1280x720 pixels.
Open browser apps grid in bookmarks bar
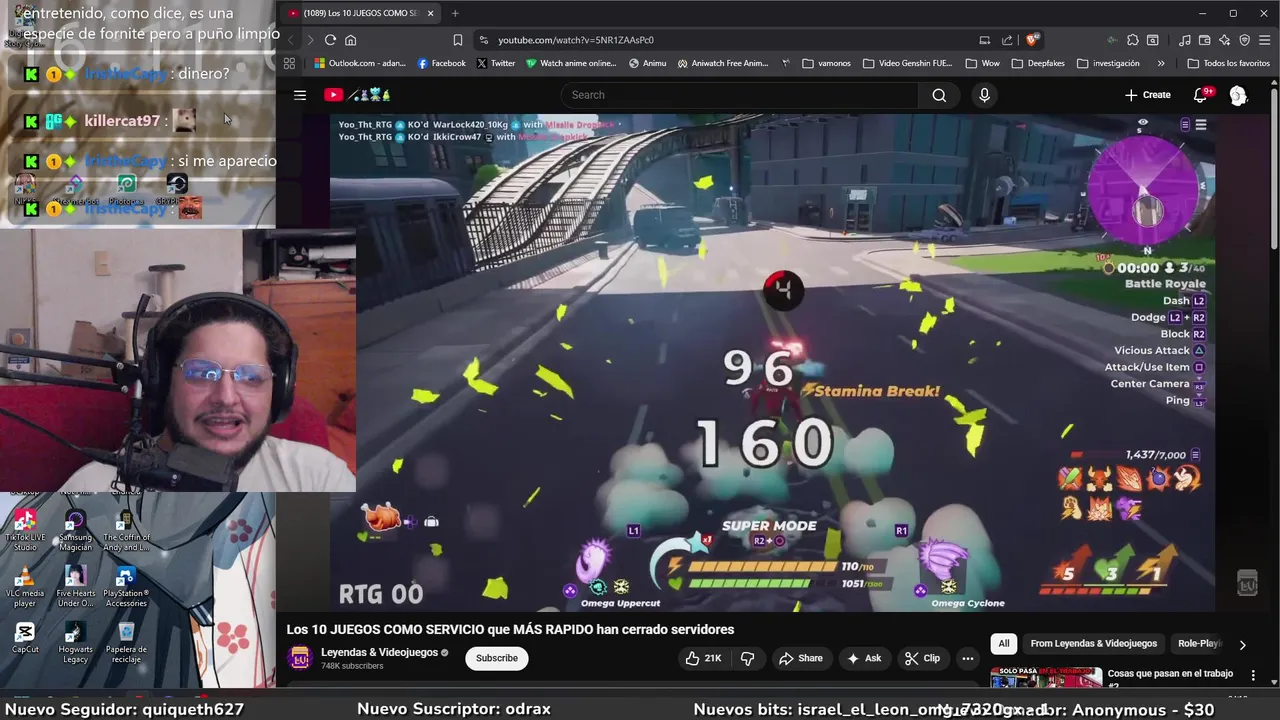(x=289, y=63)
